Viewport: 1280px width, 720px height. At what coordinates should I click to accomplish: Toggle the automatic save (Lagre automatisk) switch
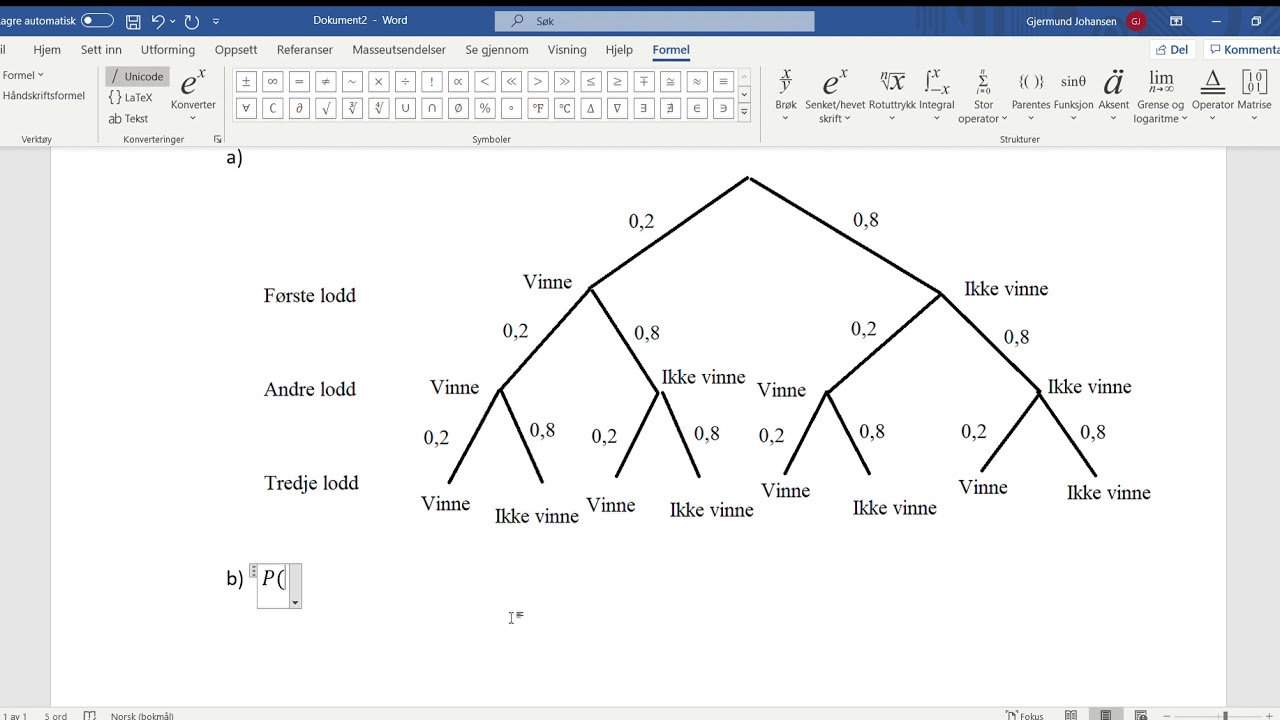tap(97, 20)
